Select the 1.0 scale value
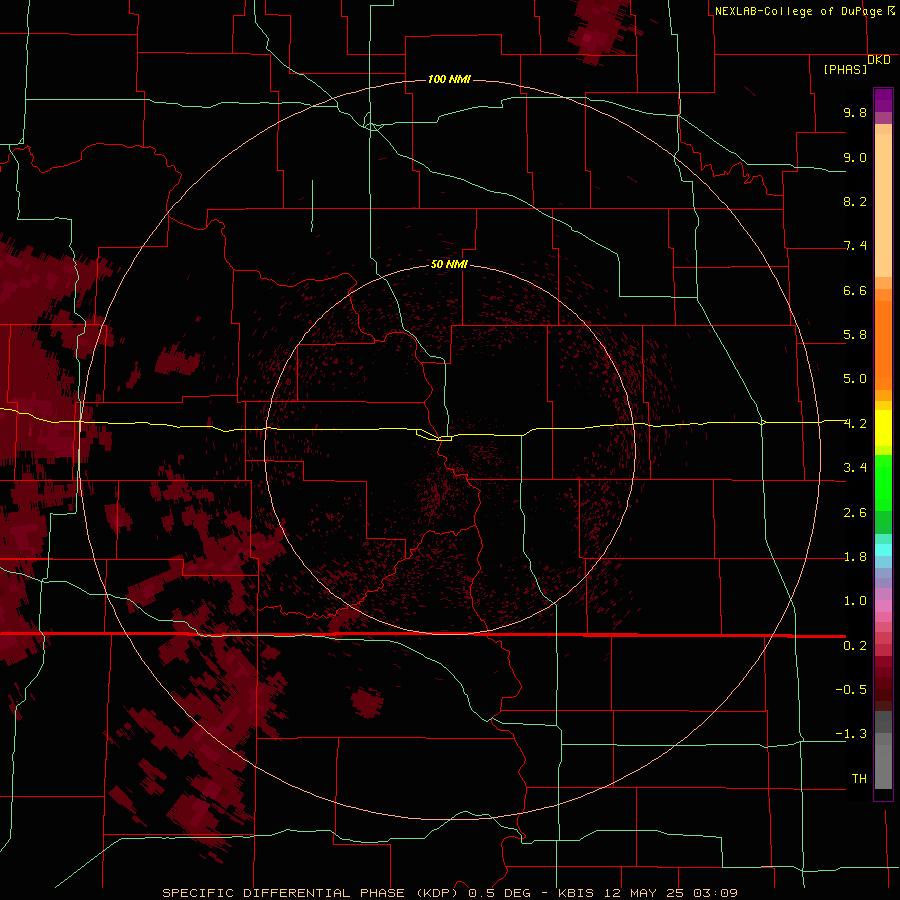 [x=855, y=601]
